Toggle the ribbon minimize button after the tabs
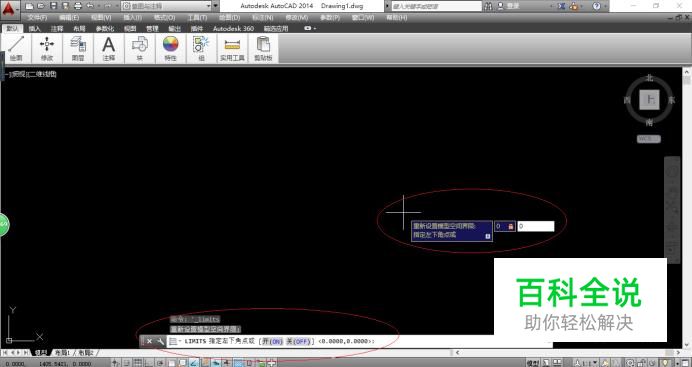The width and height of the screenshot is (692, 367). click(x=308, y=28)
